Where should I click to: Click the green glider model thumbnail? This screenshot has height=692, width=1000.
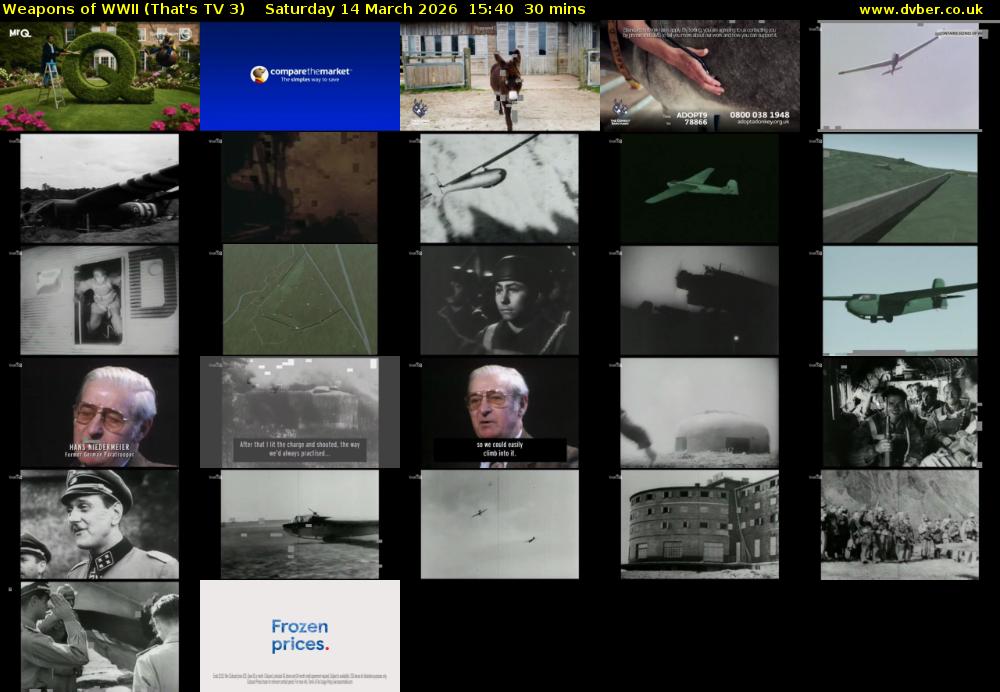699,189
